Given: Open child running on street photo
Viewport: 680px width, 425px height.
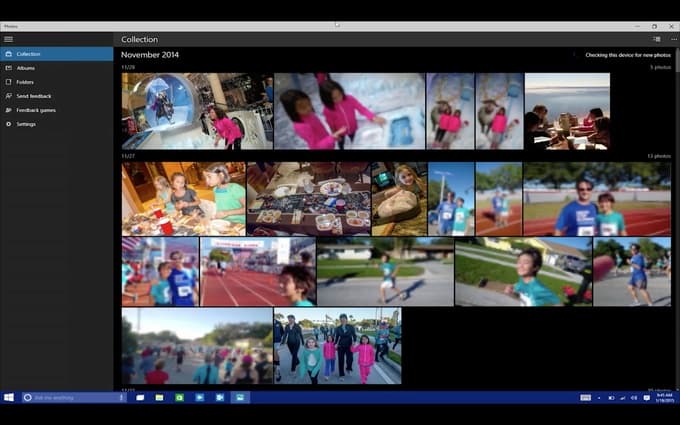Looking at the screenshot, I should (x=385, y=271).
